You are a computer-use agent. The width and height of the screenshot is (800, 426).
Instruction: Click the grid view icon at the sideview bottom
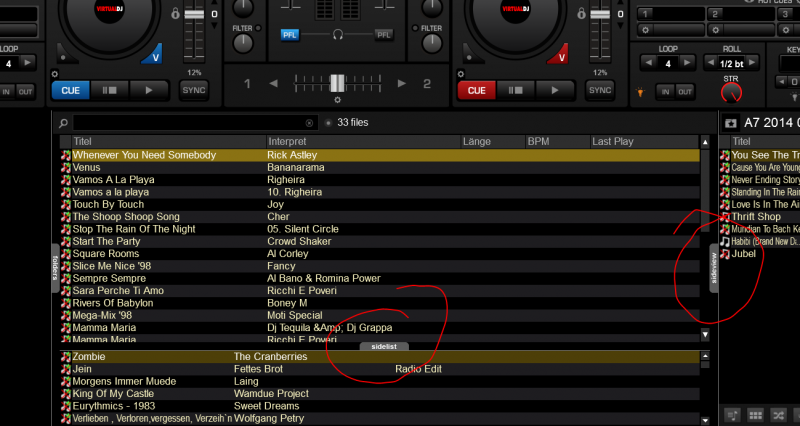coord(755,415)
